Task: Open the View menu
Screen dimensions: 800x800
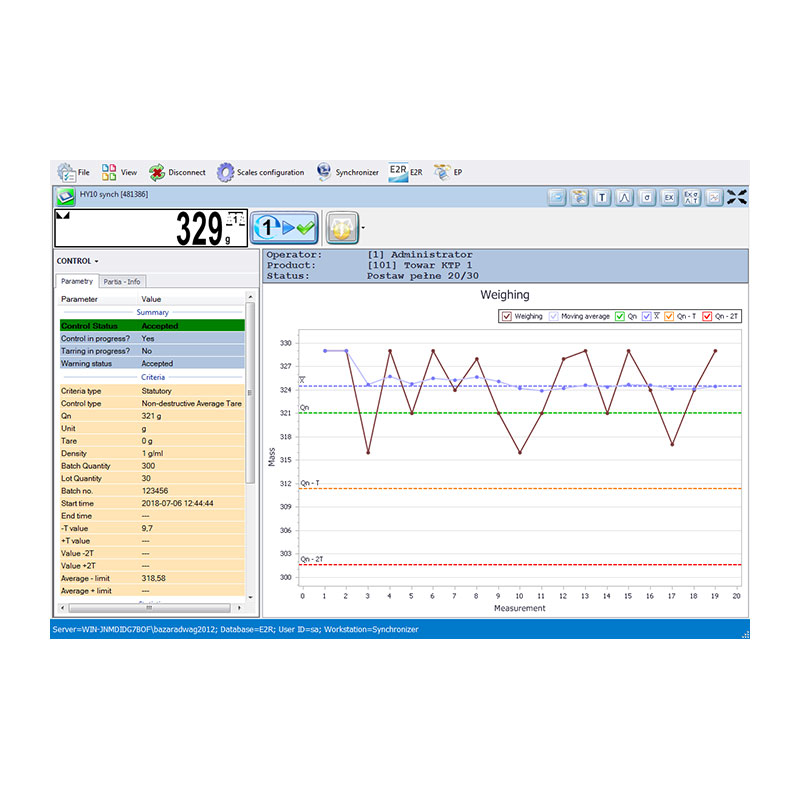Action: (119, 172)
